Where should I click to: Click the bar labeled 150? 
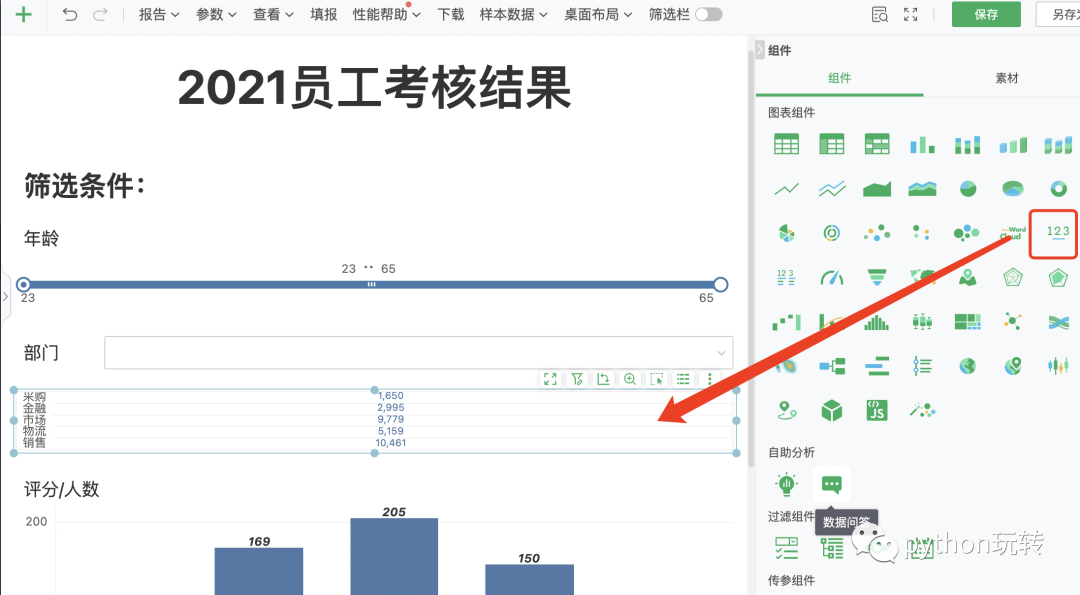529,579
